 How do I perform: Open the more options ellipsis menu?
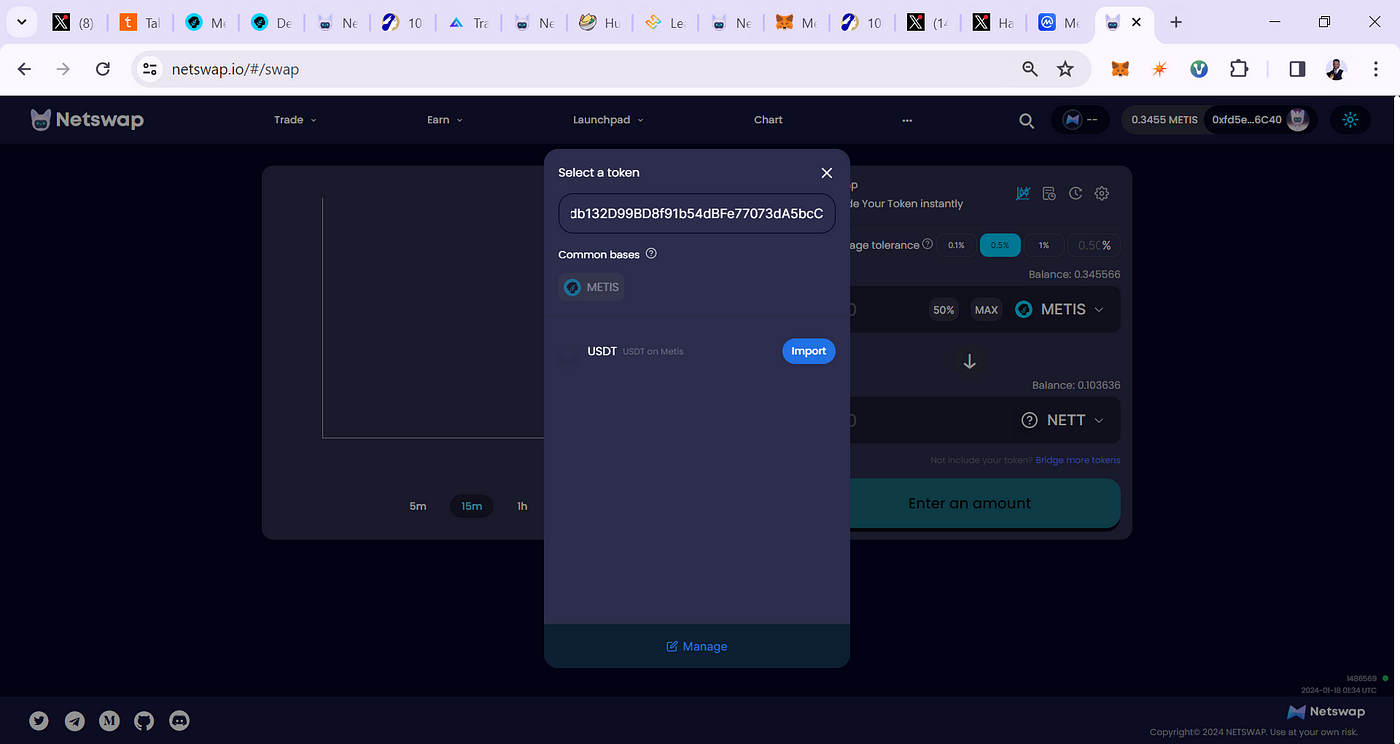907,120
